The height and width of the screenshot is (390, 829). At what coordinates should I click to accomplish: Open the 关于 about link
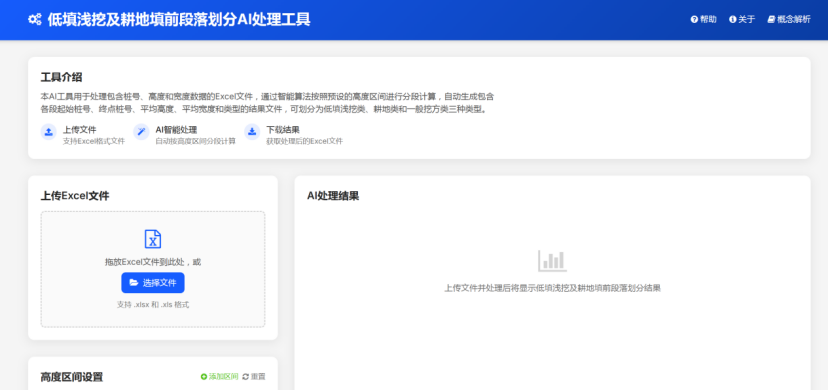coord(742,20)
